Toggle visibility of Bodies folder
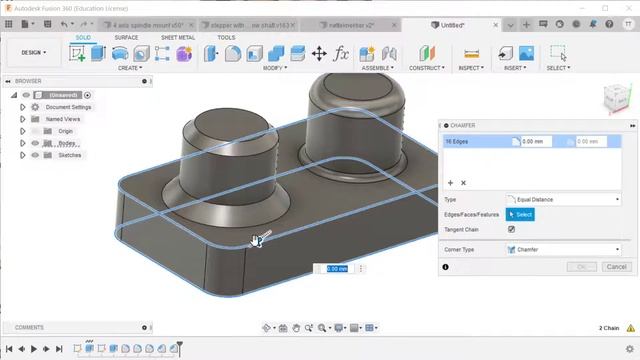The height and width of the screenshot is (360, 640). pos(35,143)
